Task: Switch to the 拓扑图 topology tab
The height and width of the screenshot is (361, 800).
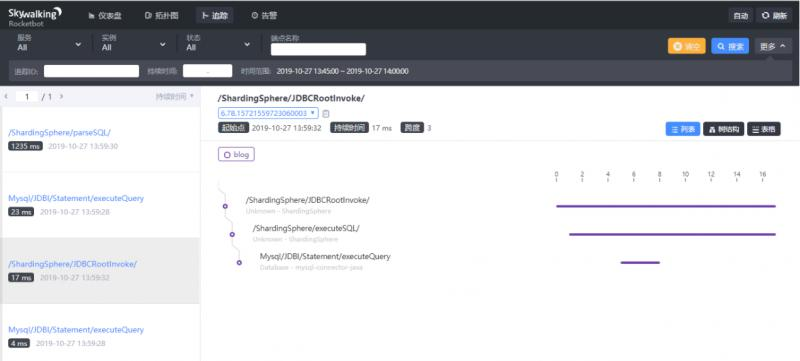Action: click(161, 16)
